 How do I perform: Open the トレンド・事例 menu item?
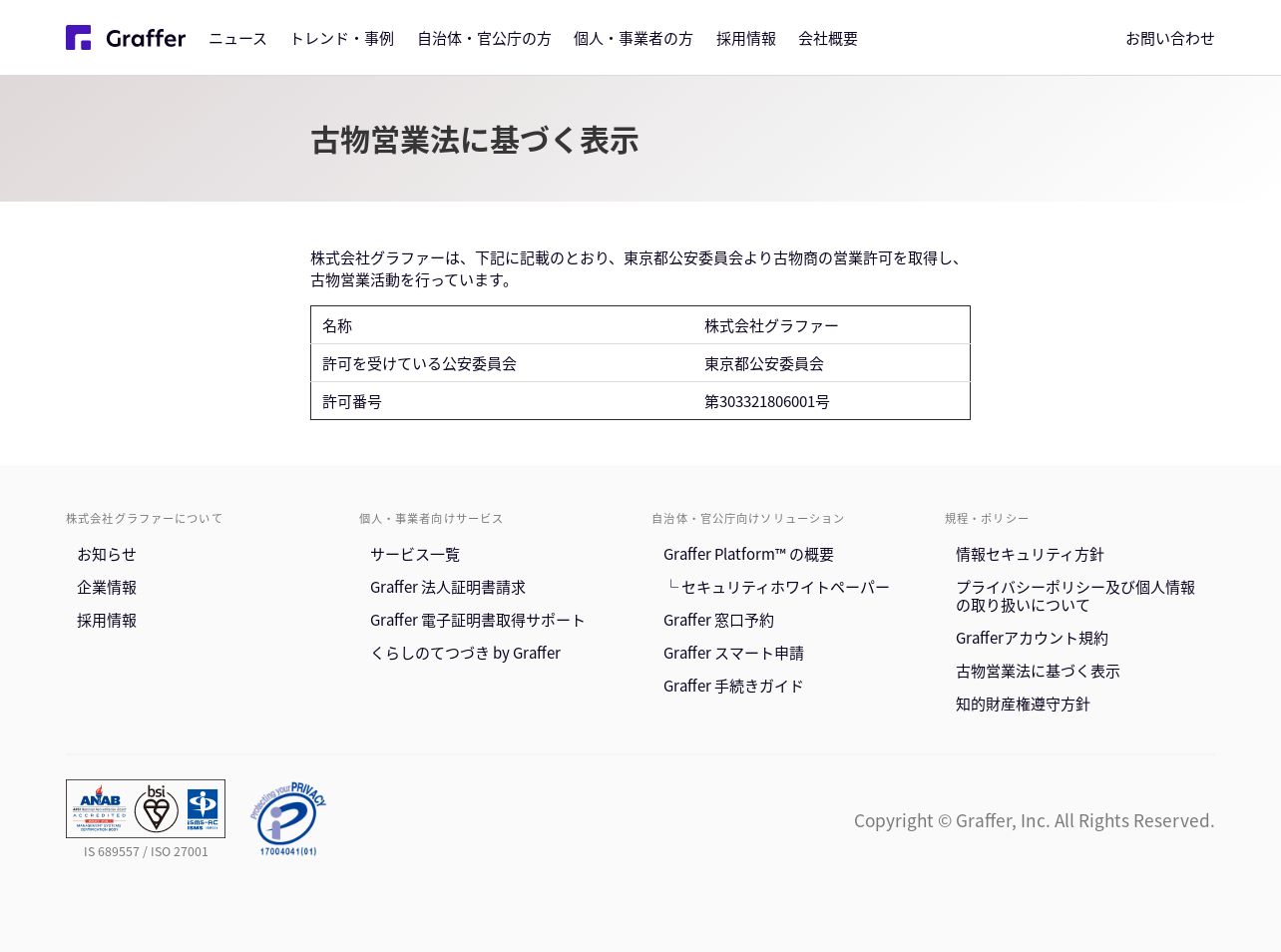pyautogui.click(x=342, y=38)
